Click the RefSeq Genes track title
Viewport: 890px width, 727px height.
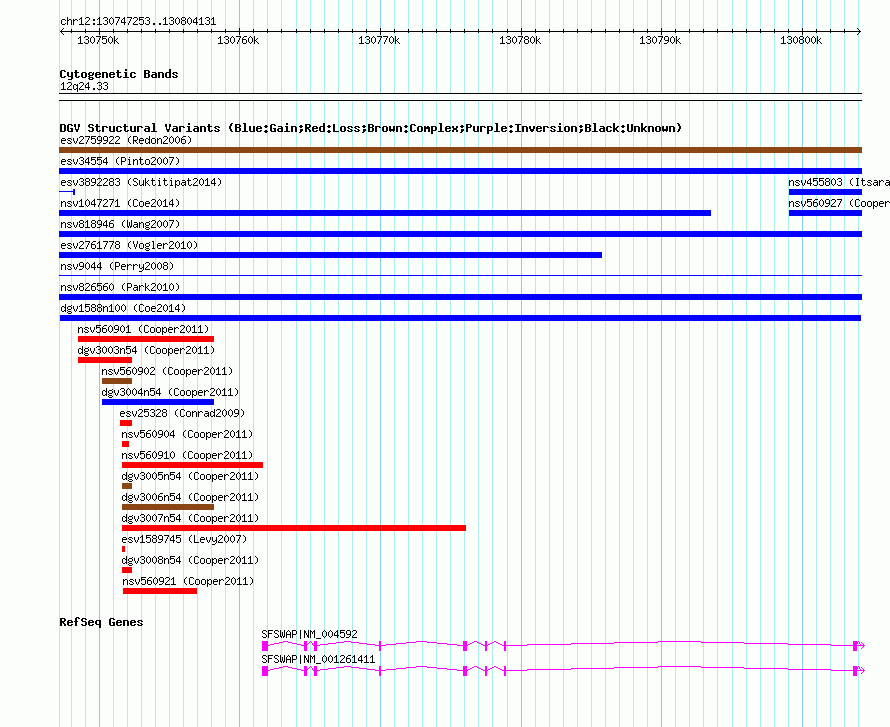tap(101, 622)
